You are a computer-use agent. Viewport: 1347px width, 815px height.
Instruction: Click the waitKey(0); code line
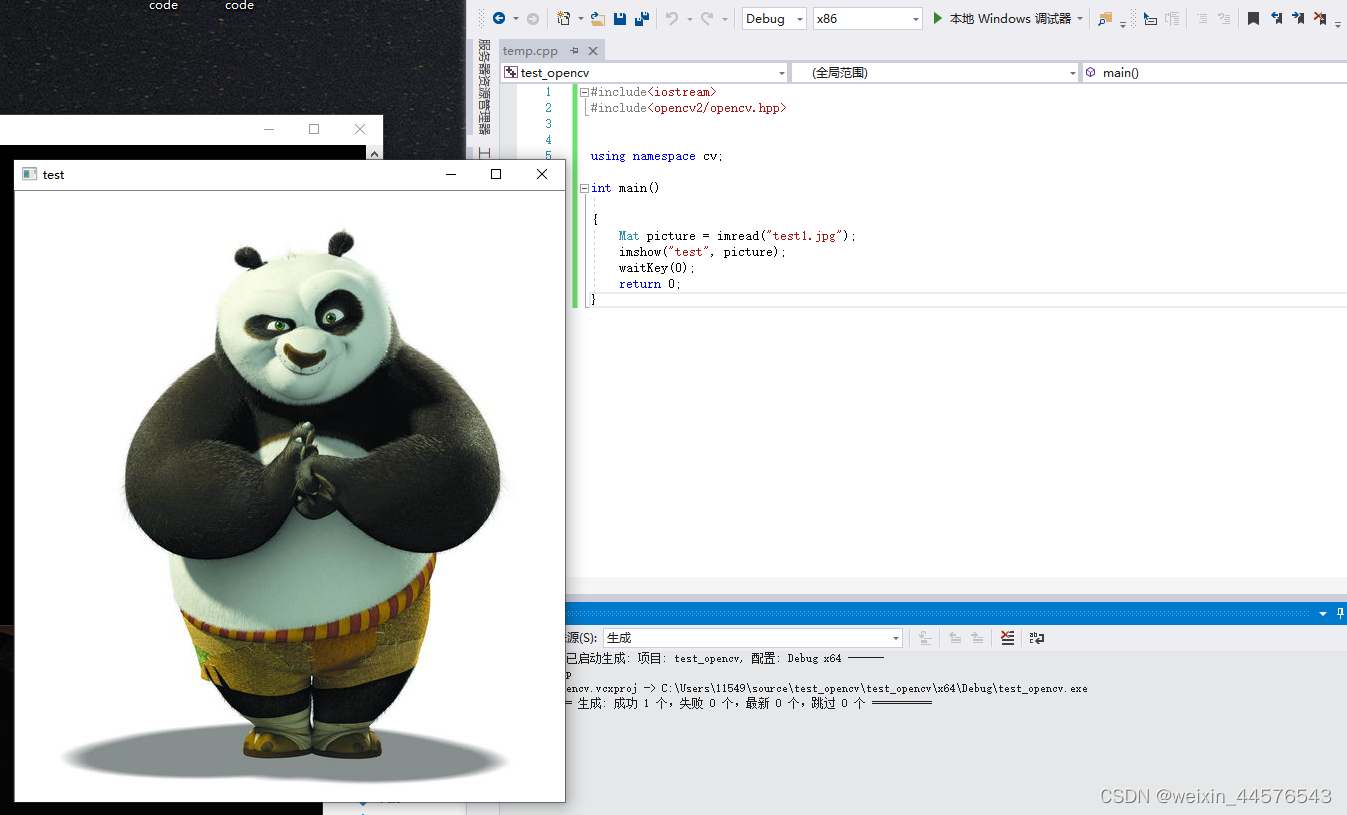point(657,268)
